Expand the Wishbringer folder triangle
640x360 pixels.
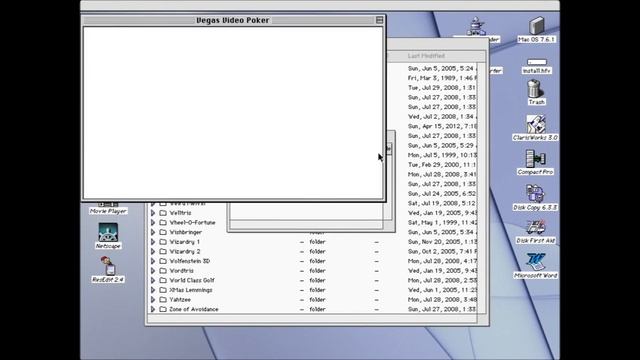coord(153,232)
